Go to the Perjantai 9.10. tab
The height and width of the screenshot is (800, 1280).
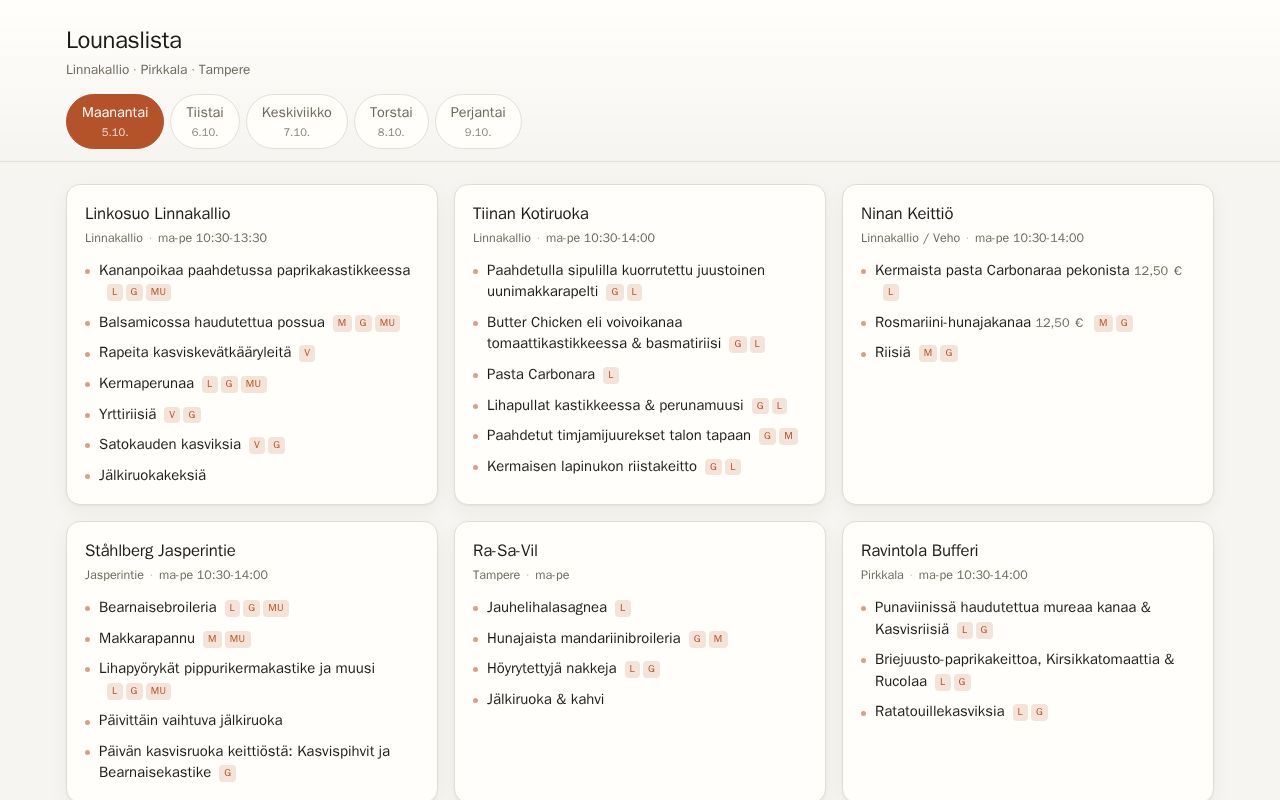click(x=478, y=121)
